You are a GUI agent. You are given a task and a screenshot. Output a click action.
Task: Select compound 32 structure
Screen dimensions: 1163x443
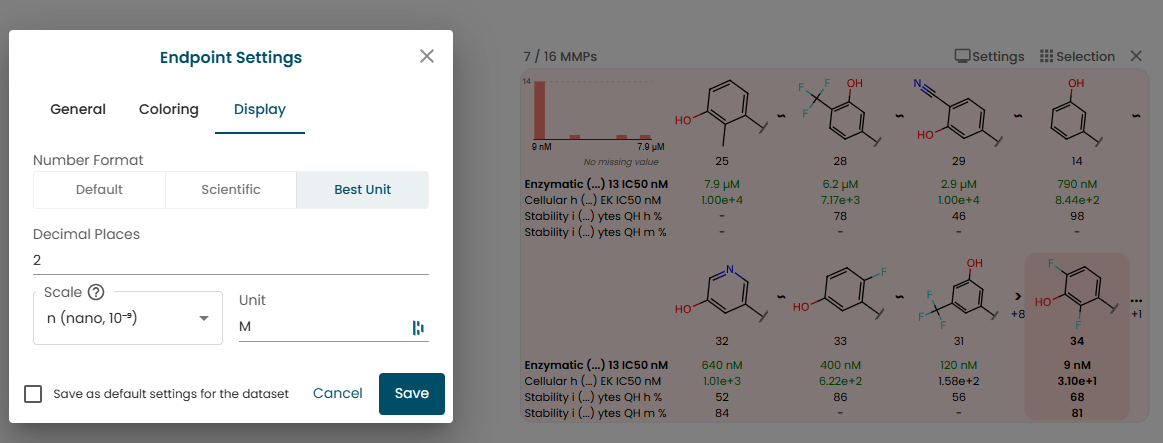pyautogui.click(x=721, y=292)
